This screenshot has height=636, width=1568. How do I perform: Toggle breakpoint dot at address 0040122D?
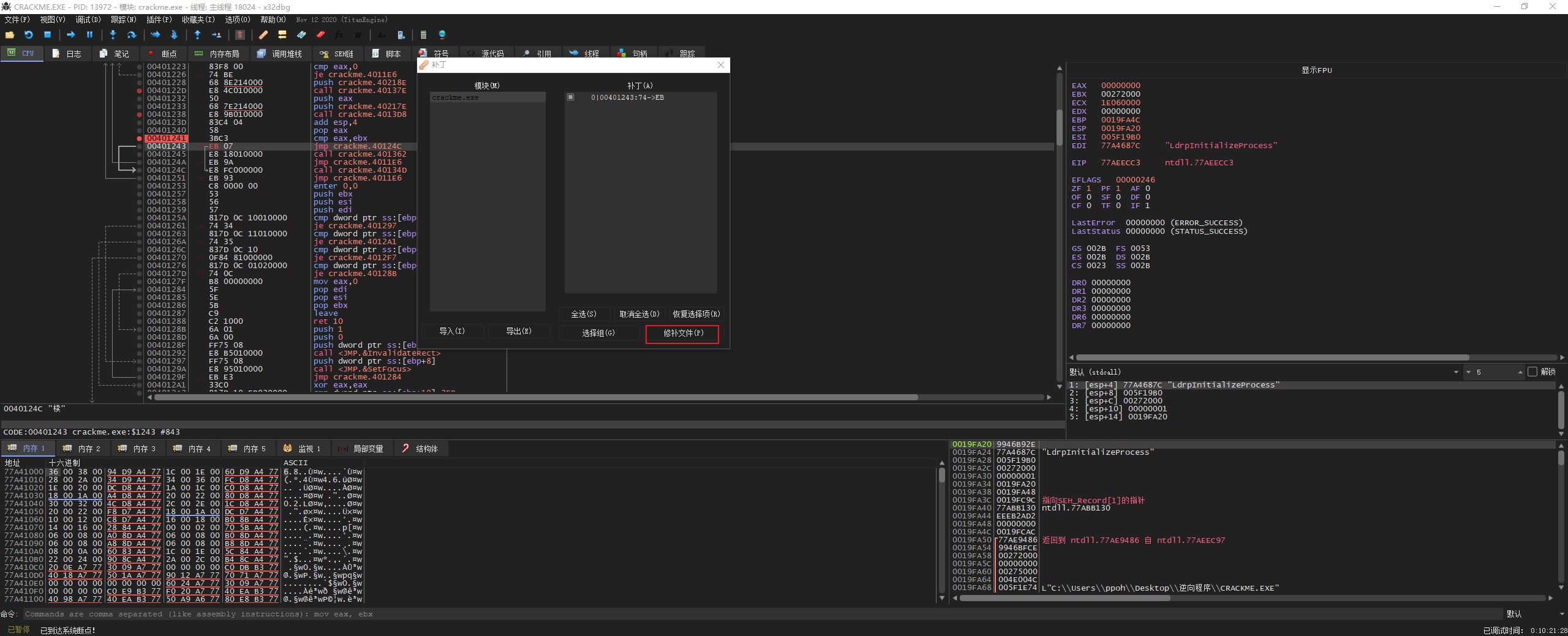[140, 91]
